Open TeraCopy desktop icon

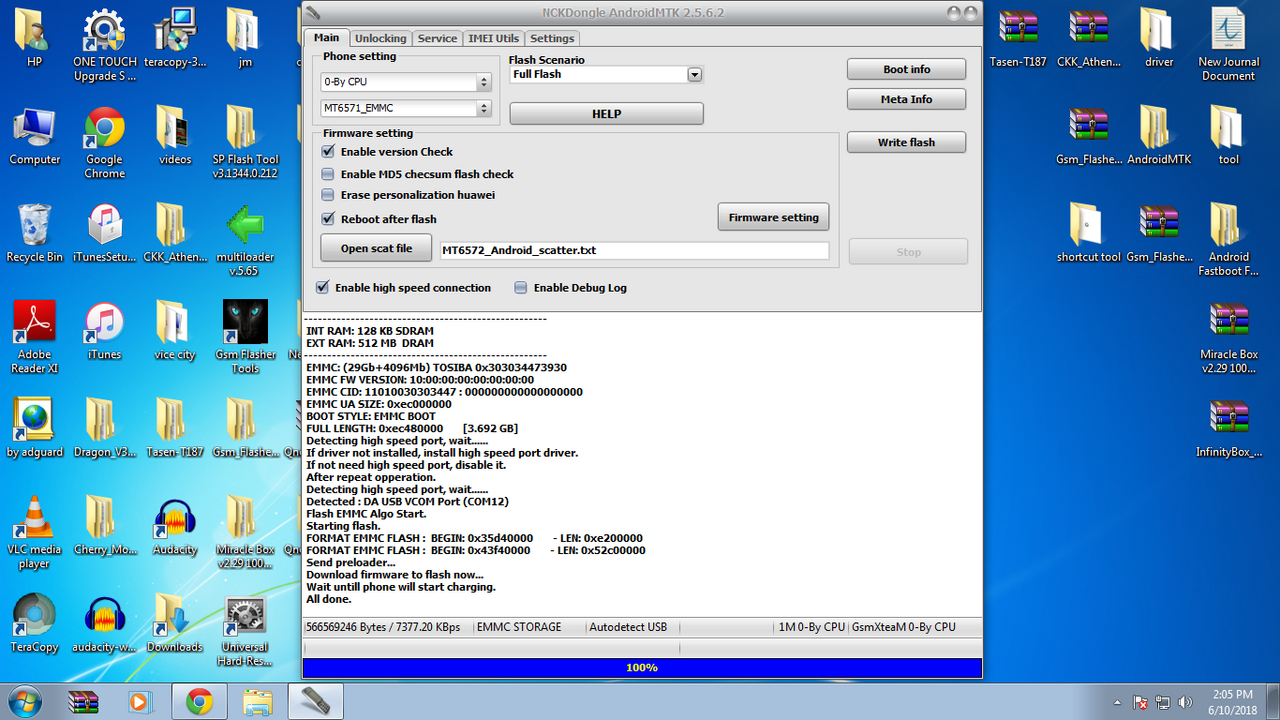point(35,624)
